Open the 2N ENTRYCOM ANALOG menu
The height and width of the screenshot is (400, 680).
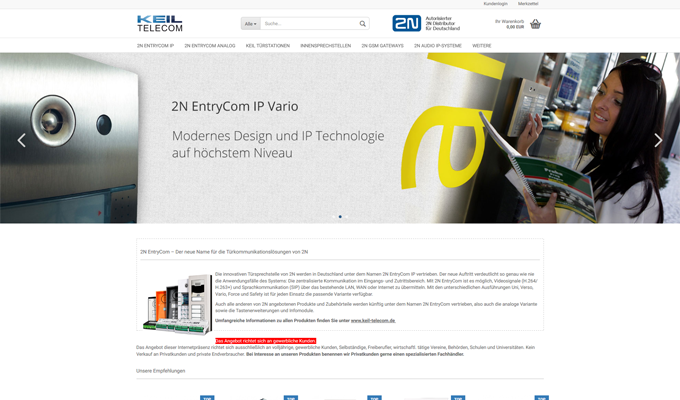[210, 46]
